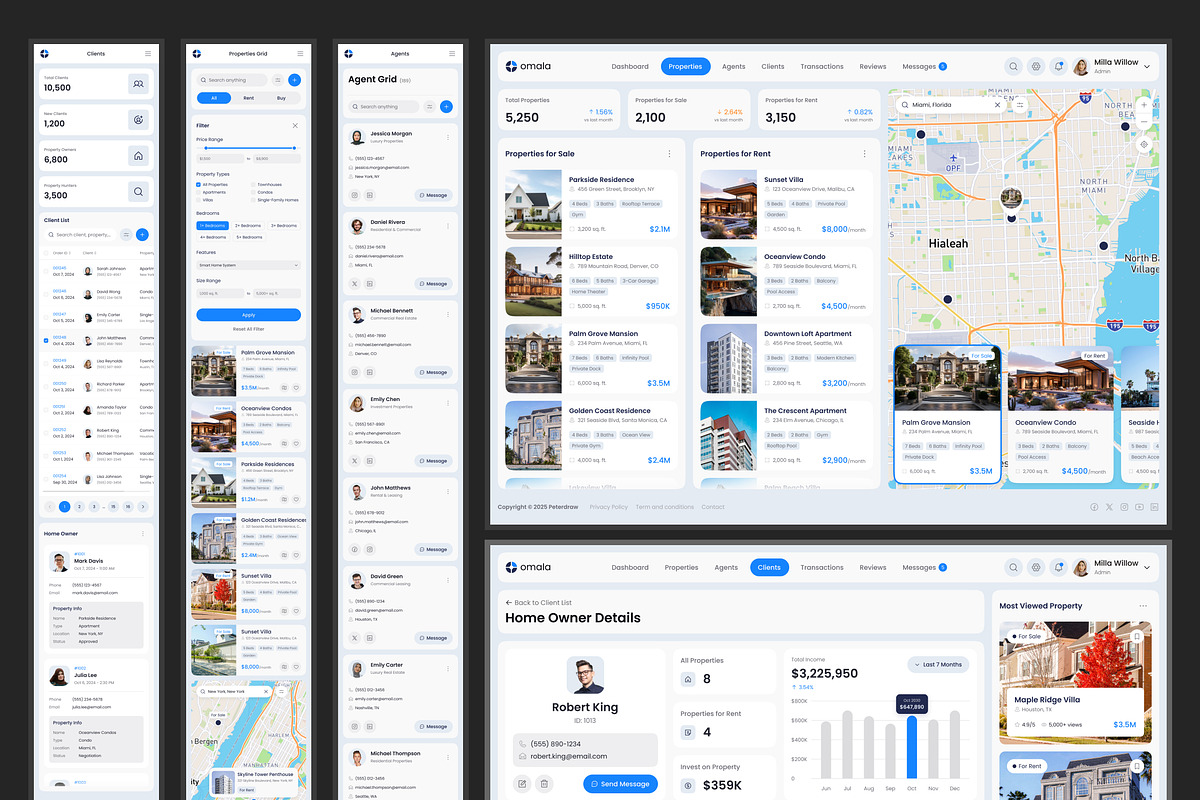Open Properties for Sale three-dot menu
The width and height of the screenshot is (1200, 800).
tap(670, 154)
